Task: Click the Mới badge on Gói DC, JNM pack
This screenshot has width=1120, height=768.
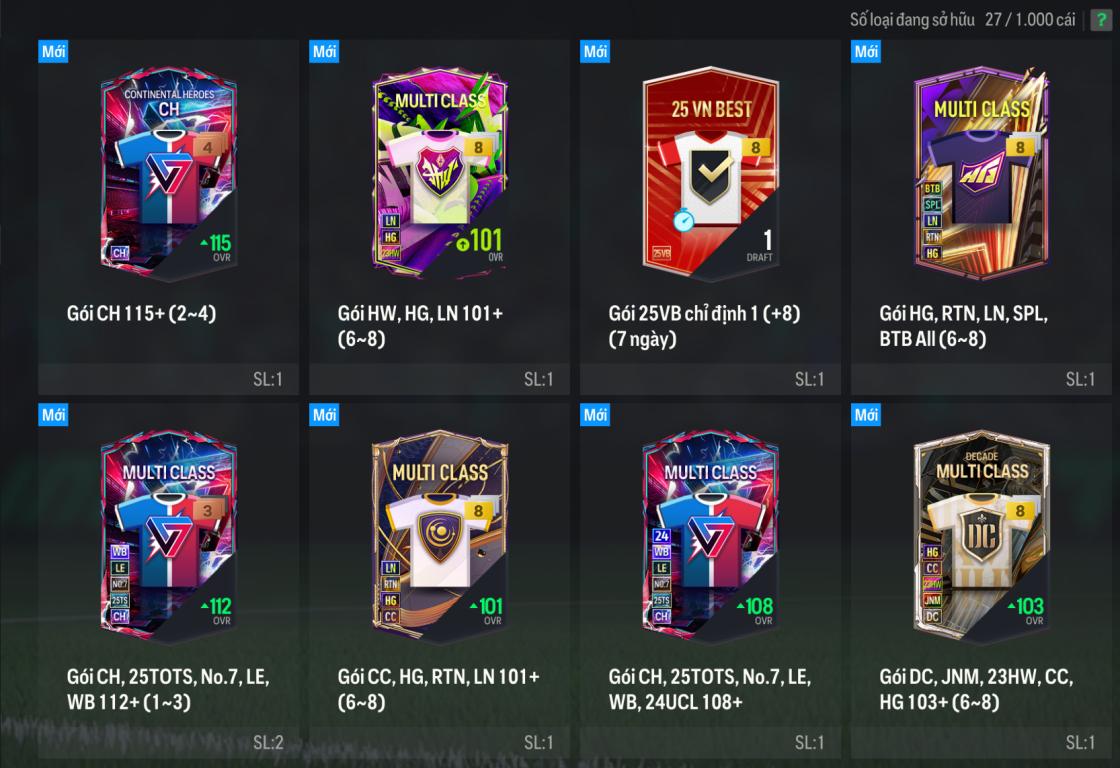Action: tap(866, 414)
